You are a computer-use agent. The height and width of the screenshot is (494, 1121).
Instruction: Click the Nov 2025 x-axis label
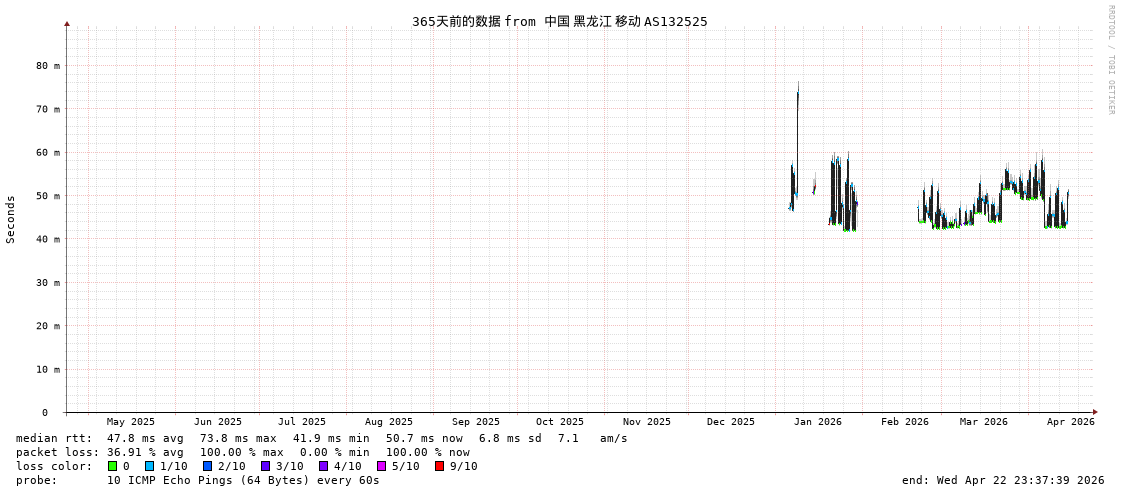(646, 422)
